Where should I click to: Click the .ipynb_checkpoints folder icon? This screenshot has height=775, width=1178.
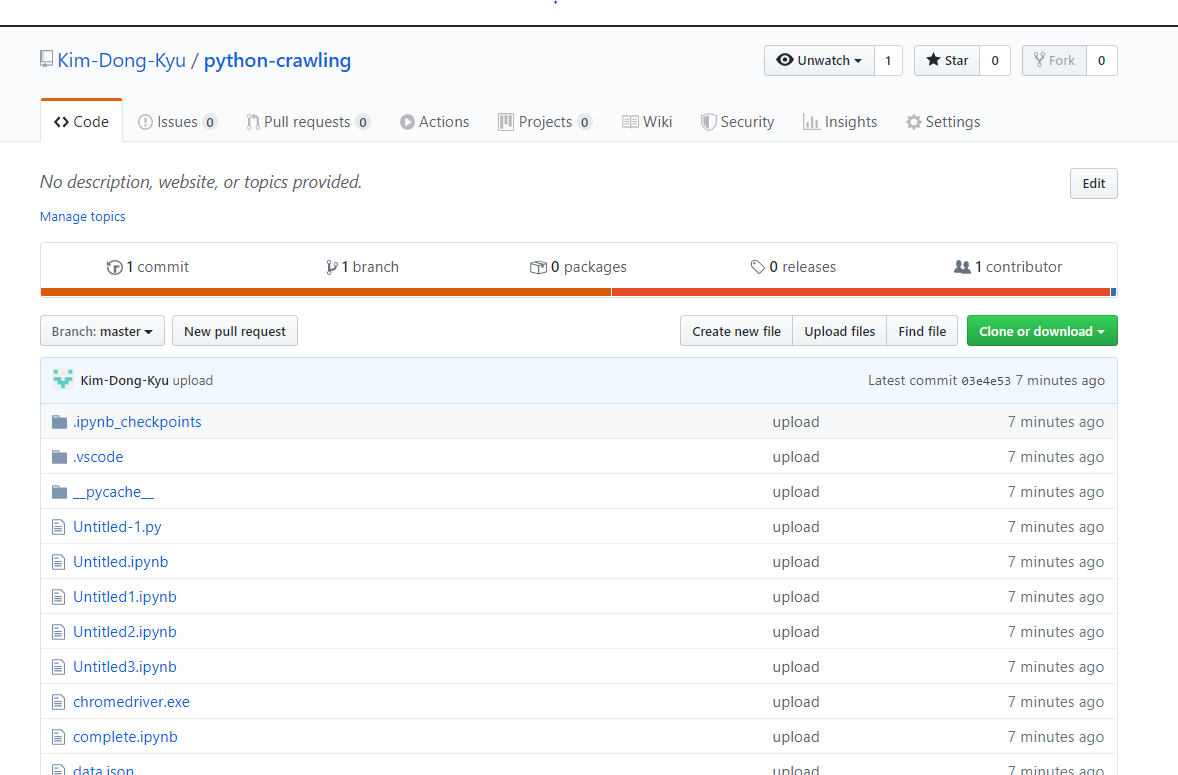[x=59, y=422]
